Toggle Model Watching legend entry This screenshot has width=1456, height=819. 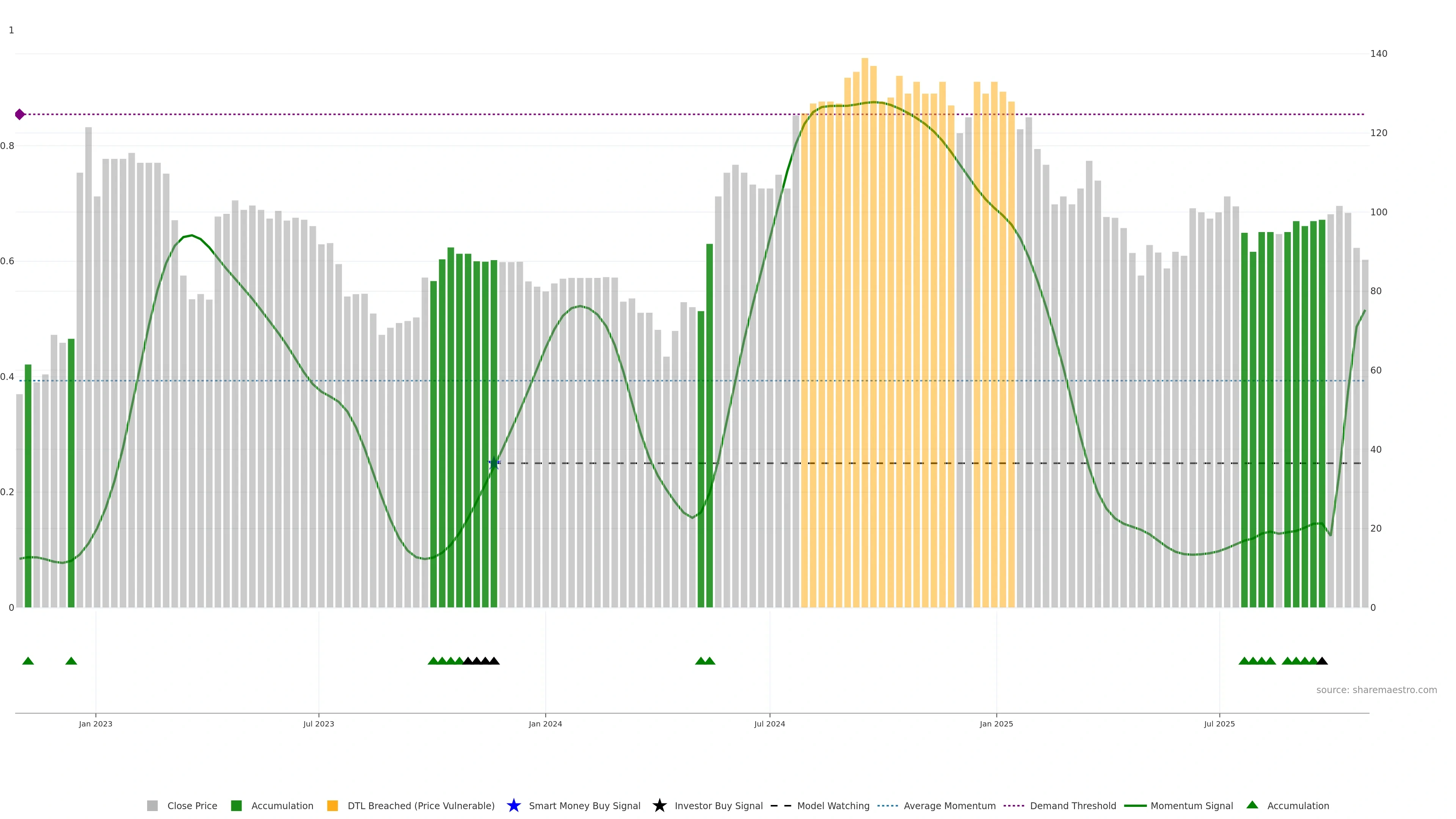click(833, 805)
